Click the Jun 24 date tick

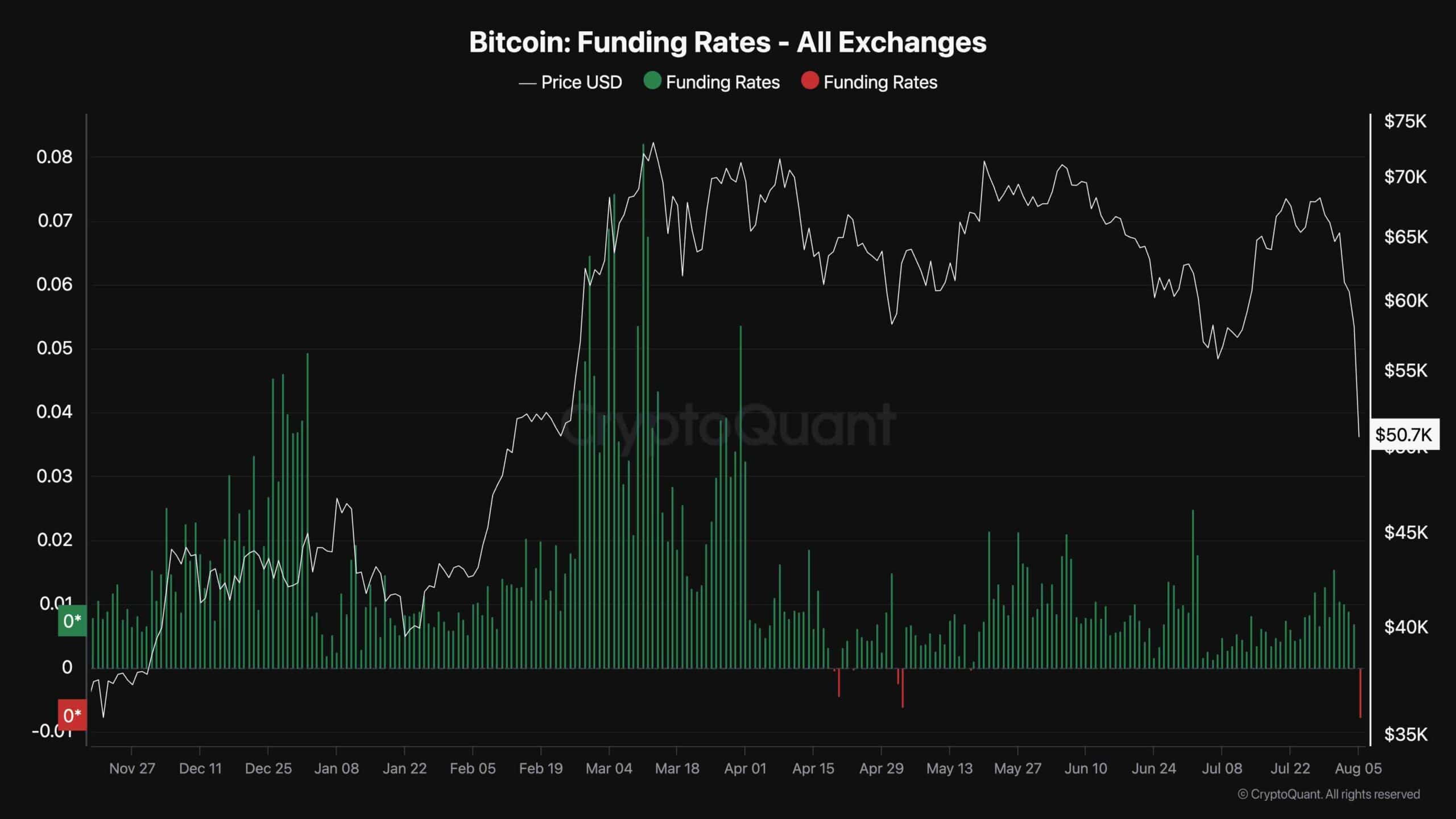pos(1154,768)
